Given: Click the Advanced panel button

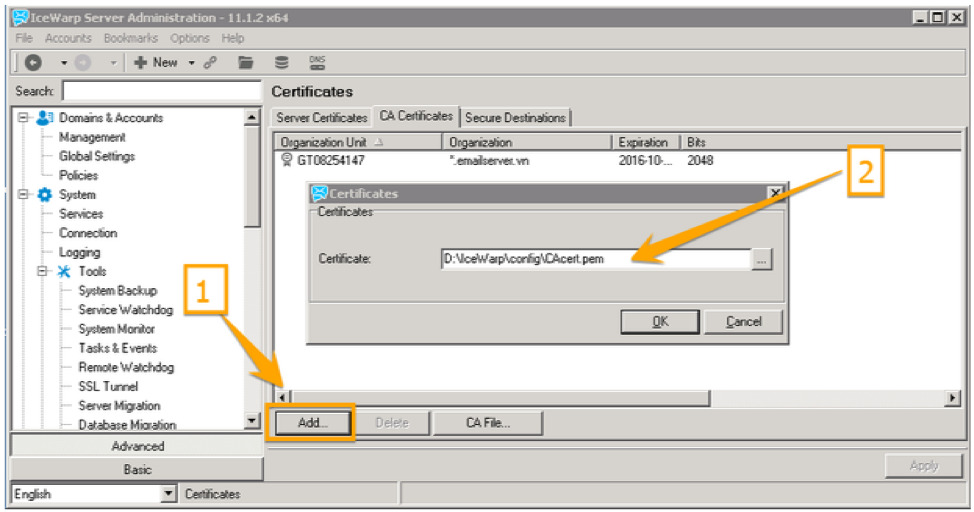Looking at the screenshot, I should point(137,446).
